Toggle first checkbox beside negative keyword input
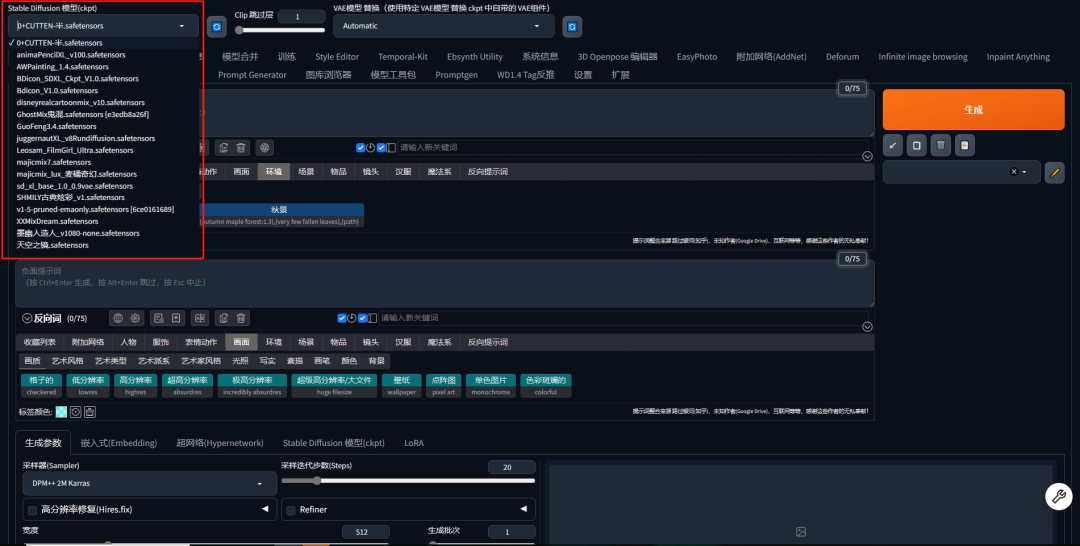 click(342, 318)
